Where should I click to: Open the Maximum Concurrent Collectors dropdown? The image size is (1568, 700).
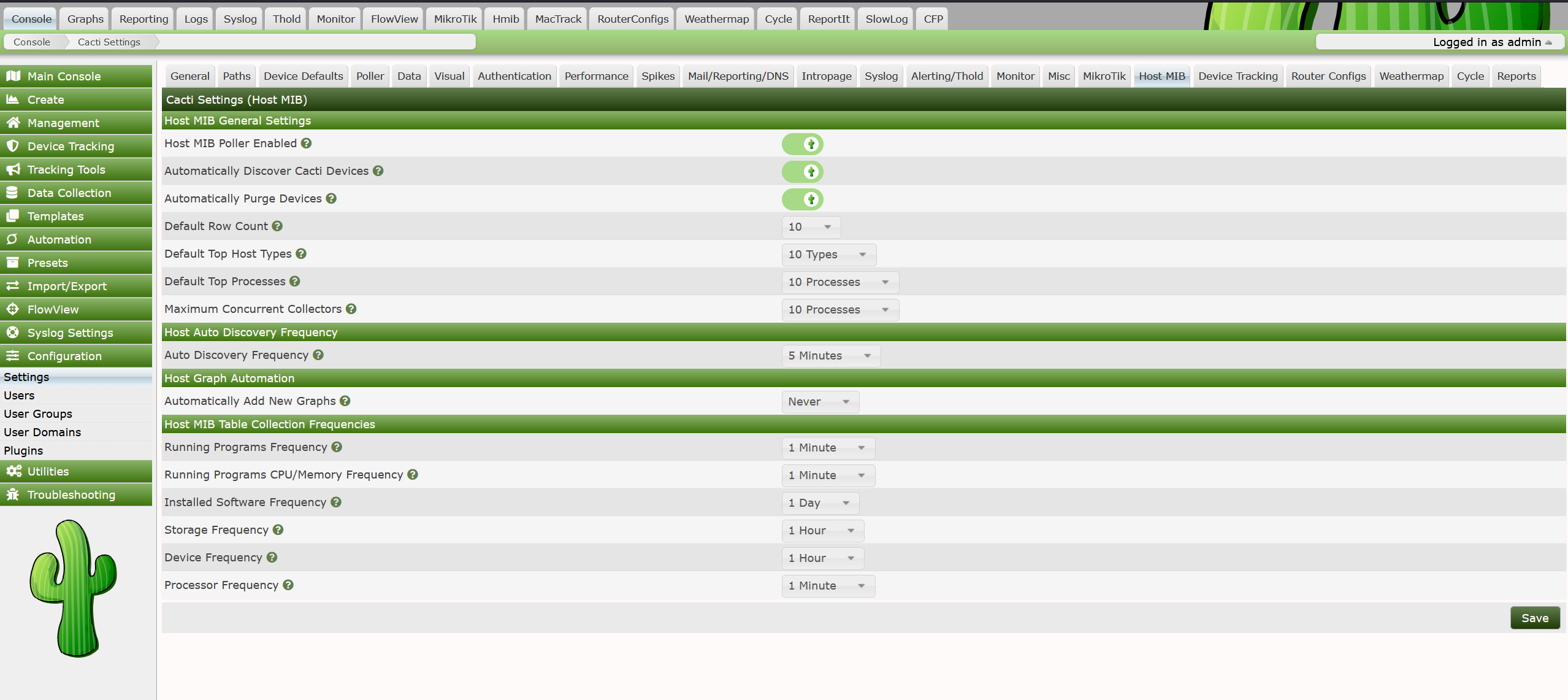840,310
